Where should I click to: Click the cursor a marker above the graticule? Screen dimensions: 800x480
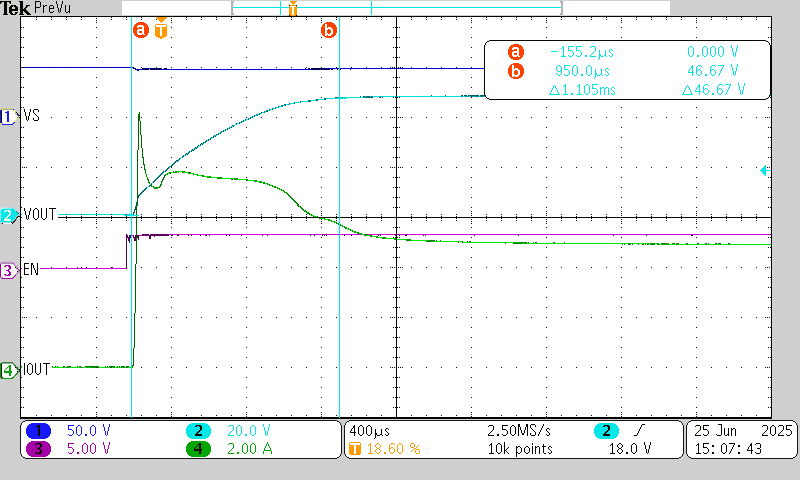(140, 30)
